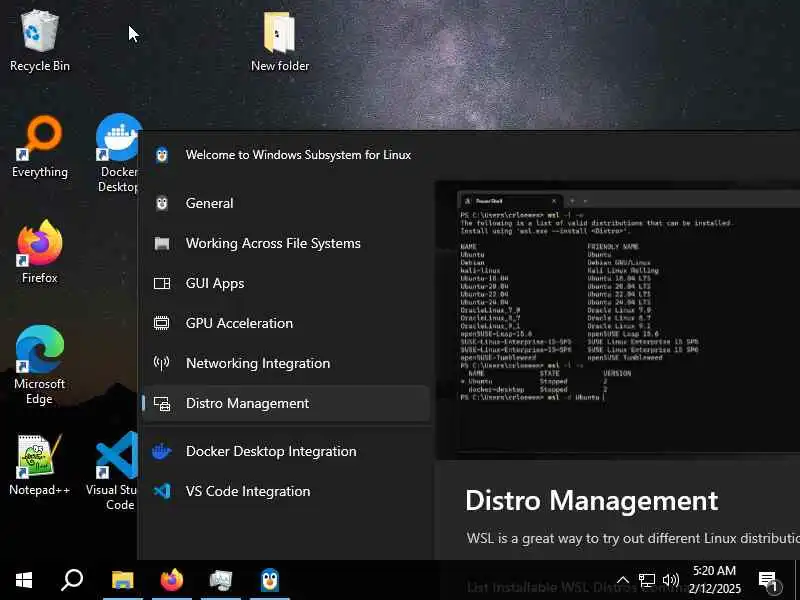Select the Microsoft Edge desktop shortcut

tap(40, 365)
